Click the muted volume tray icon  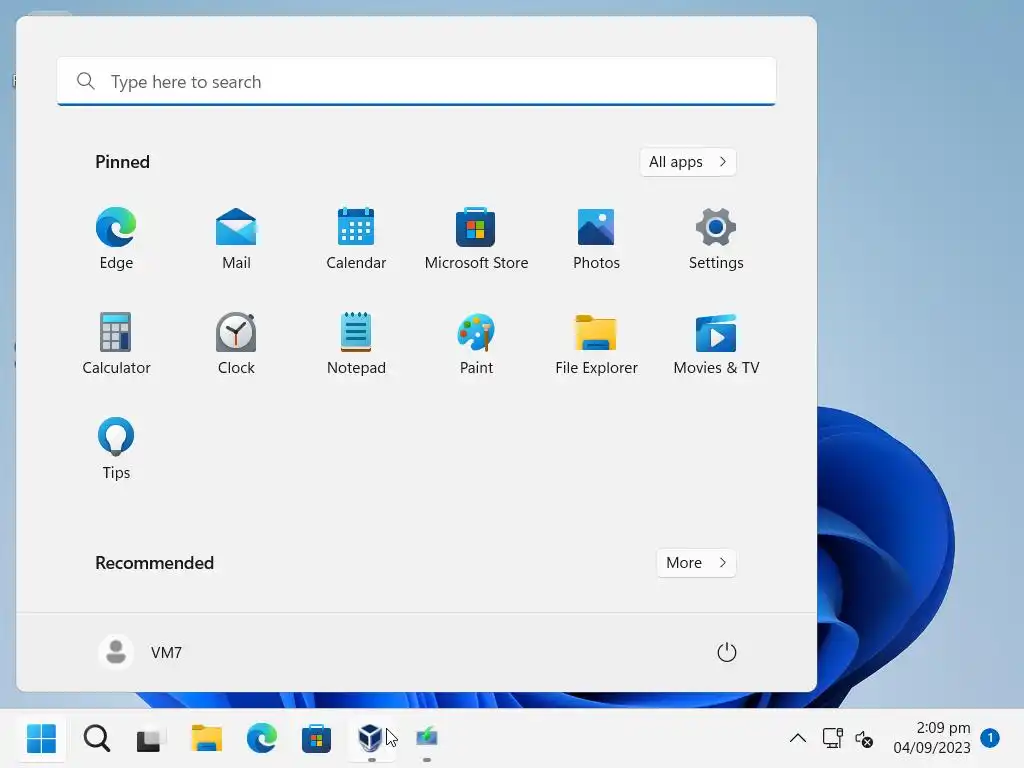tap(863, 739)
